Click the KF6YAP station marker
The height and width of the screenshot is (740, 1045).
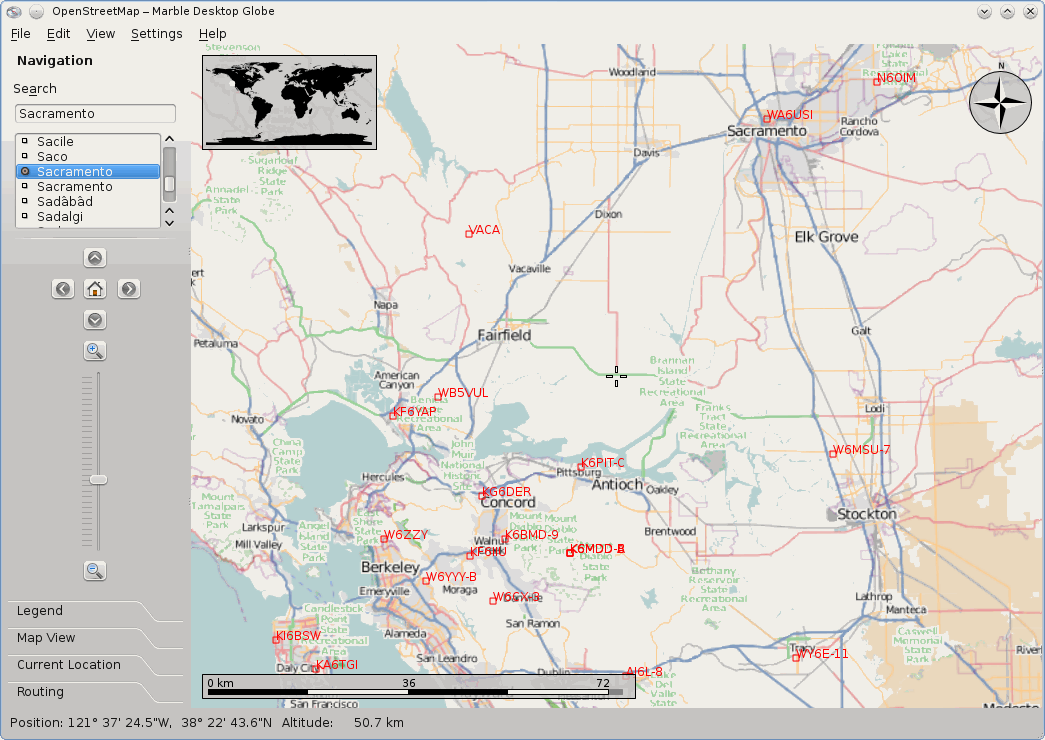tap(393, 416)
